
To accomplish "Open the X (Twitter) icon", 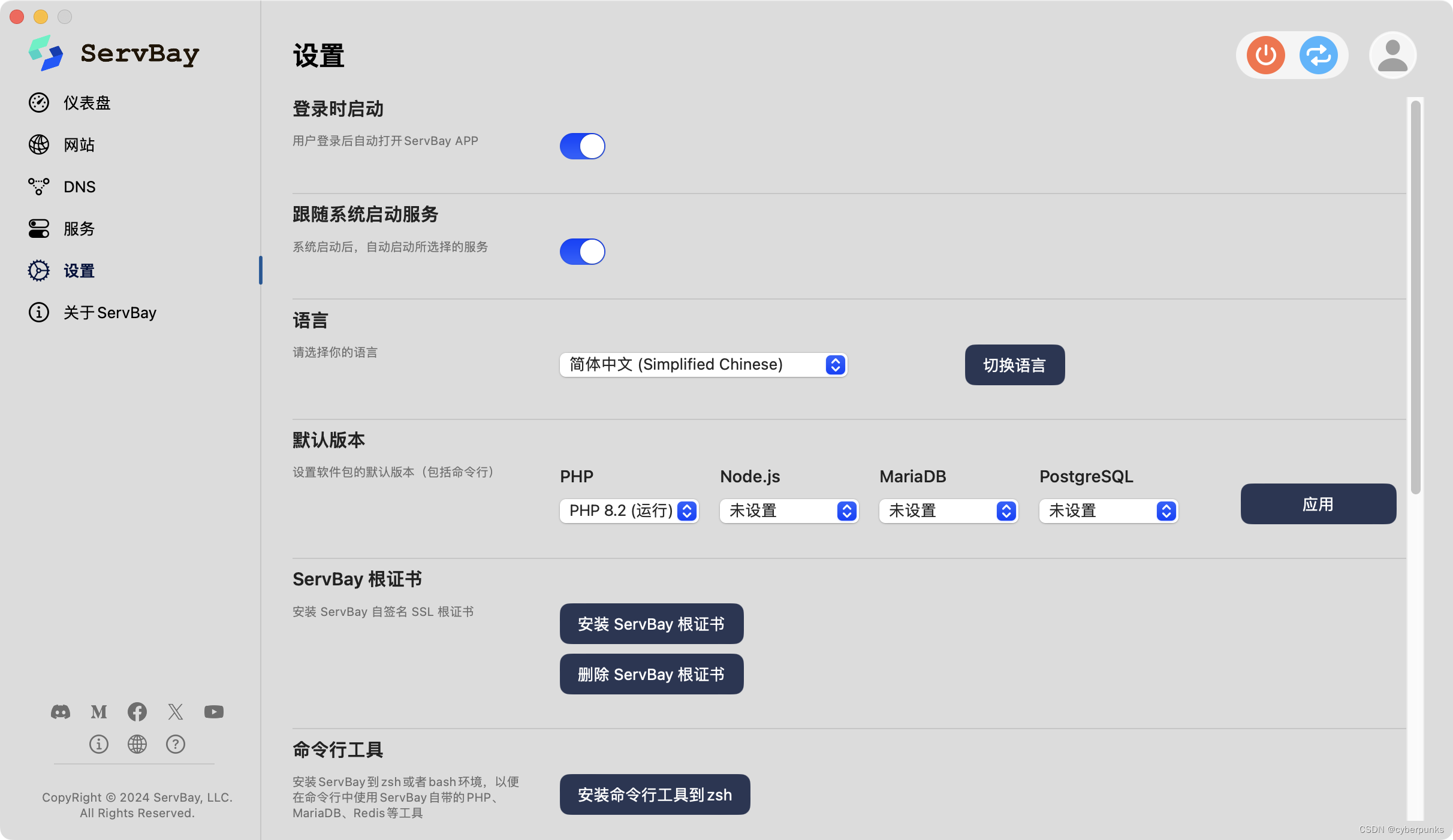I will coord(176,712).
